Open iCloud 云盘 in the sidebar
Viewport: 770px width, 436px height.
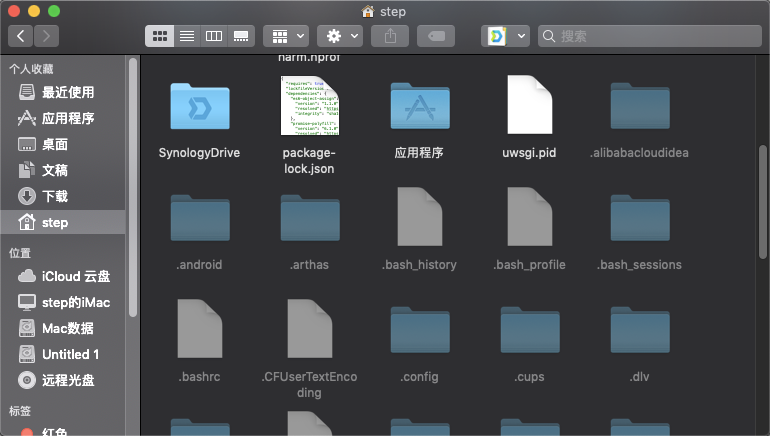click(x=63, y=276)
